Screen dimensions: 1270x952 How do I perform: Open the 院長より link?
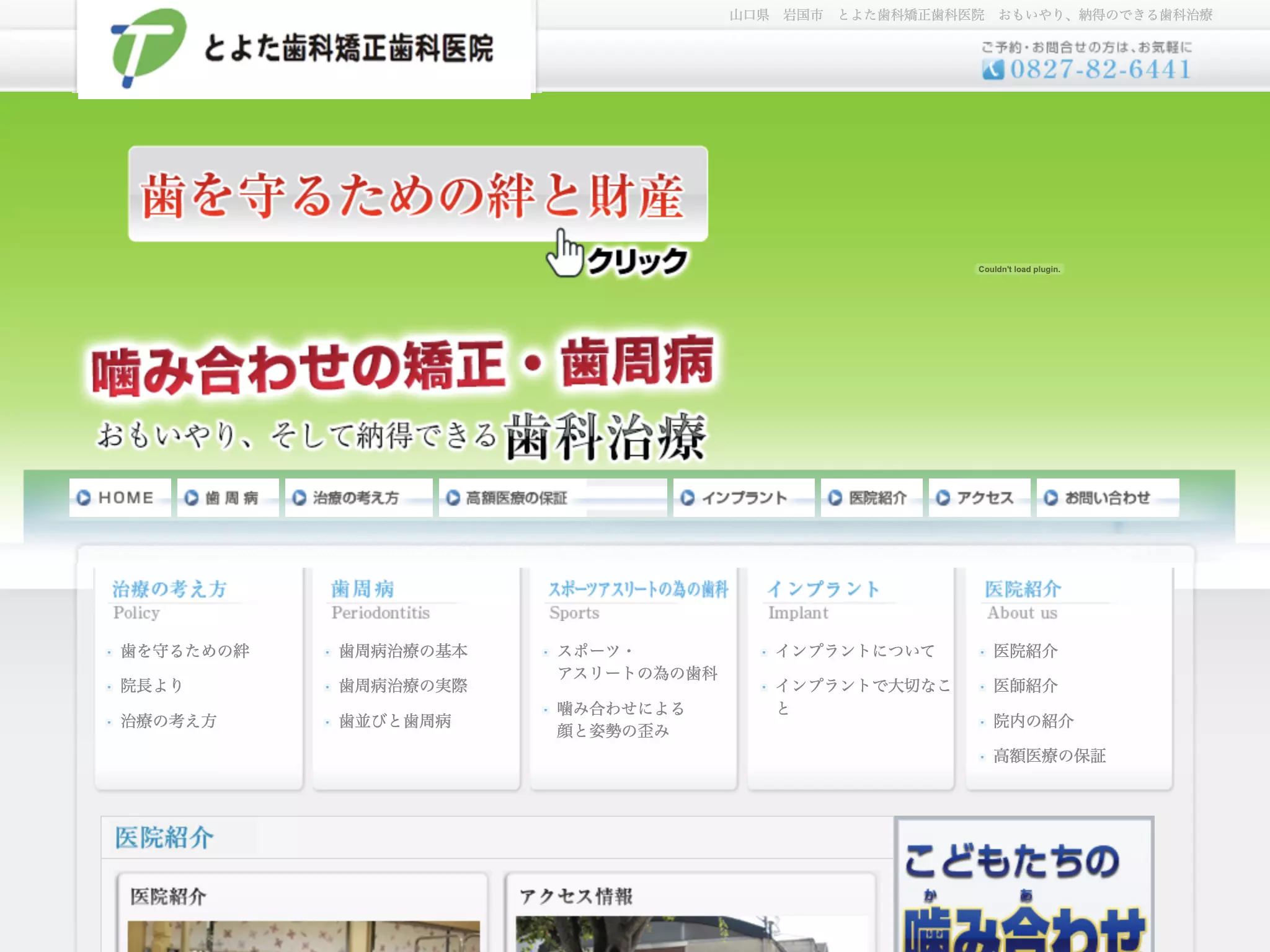click(152, 685)
